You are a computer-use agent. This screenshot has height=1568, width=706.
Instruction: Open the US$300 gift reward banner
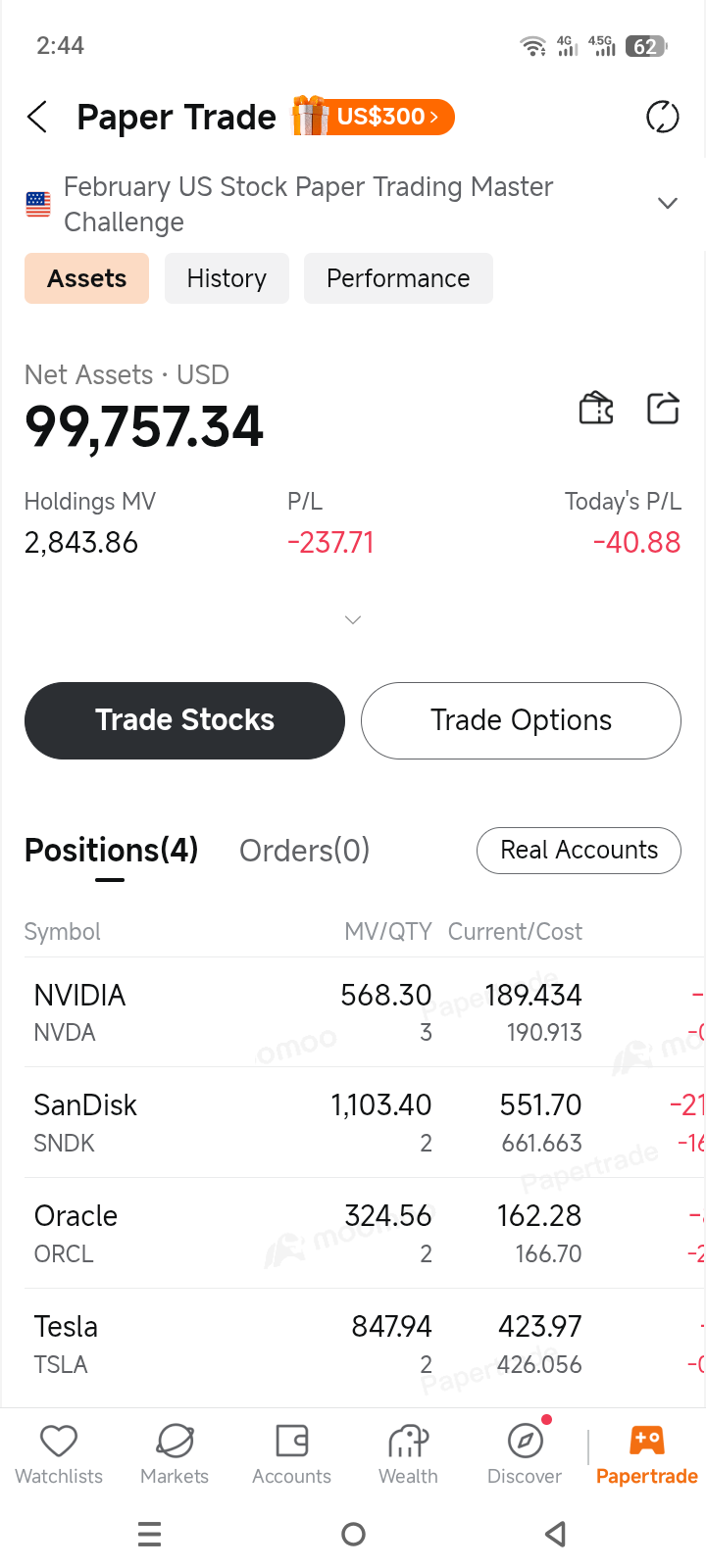point(374,117)
